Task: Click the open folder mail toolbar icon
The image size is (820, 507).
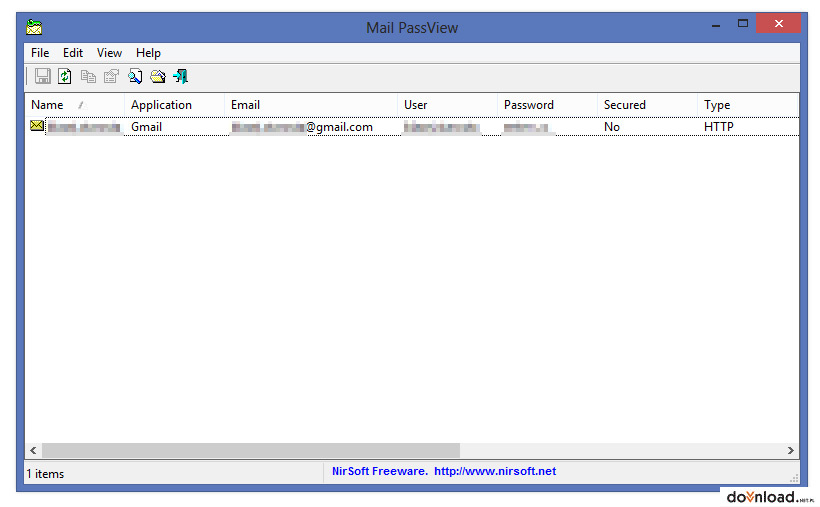Action: click(158, 76)
